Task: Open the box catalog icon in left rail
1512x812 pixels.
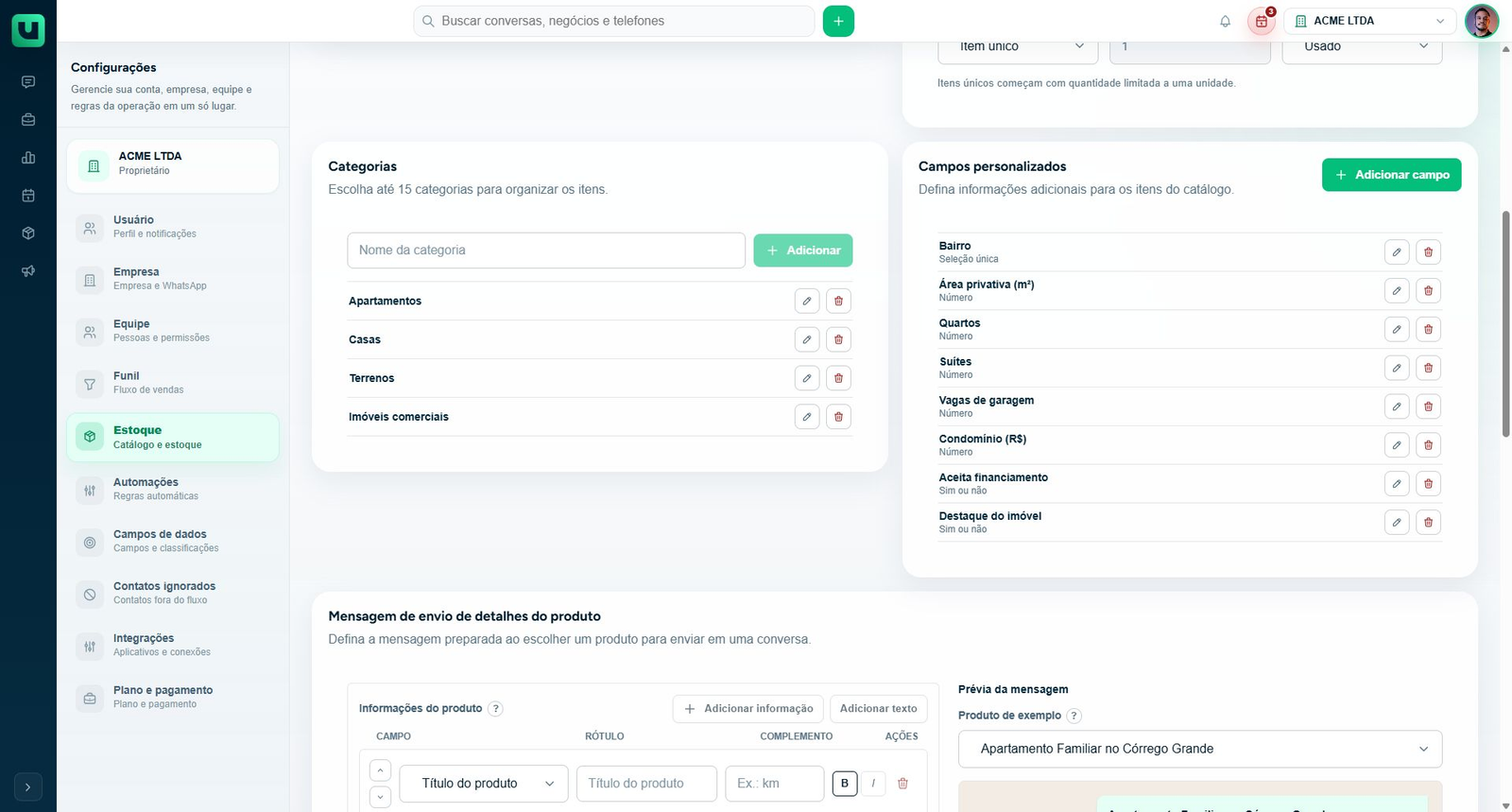Action: [x=28, y=233]
